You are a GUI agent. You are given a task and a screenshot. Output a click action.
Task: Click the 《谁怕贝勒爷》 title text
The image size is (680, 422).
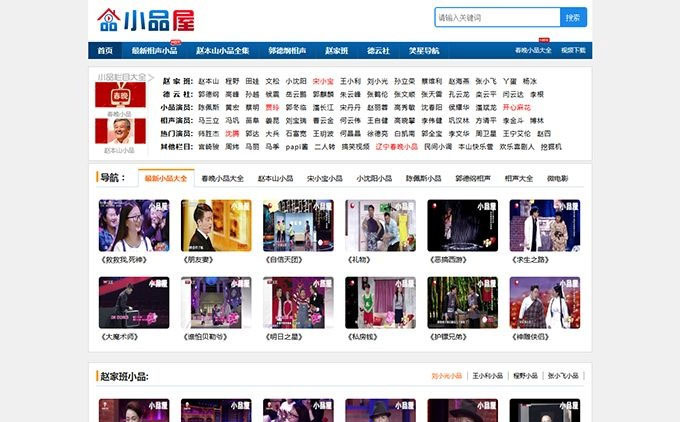click(x=205, y=337)
